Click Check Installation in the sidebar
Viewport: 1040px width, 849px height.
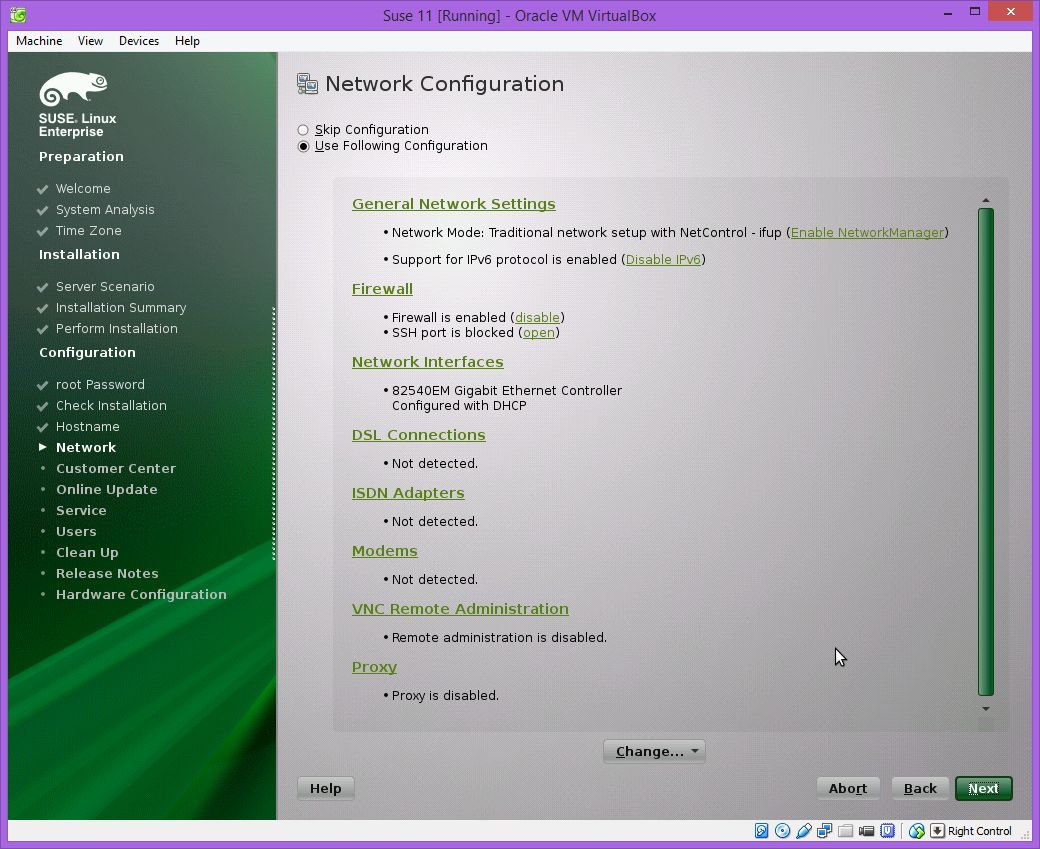(x=111, y=406)
